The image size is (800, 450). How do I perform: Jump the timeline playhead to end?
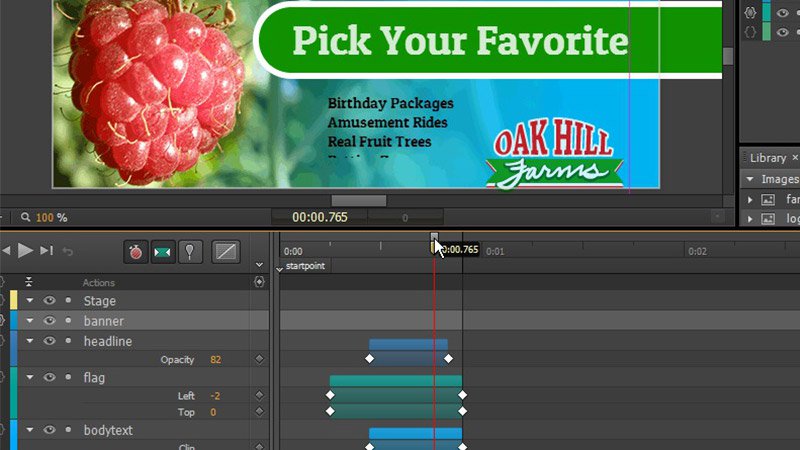[46, 251]
